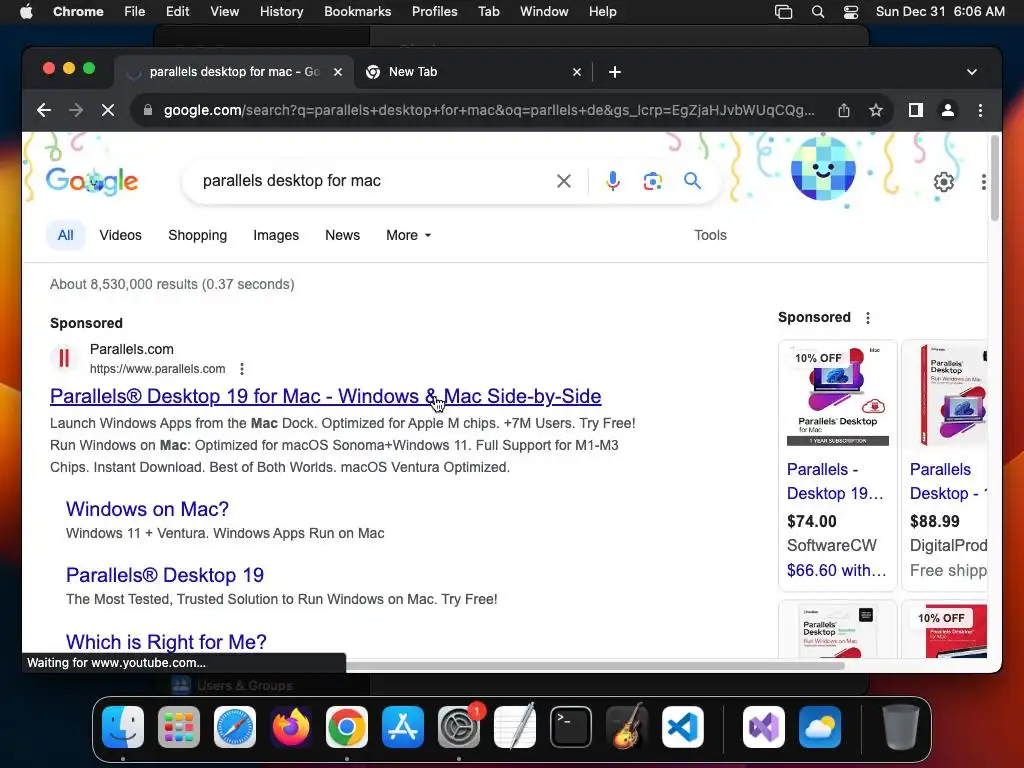Screen dimensions: 1024x768
Task: Open the History menu
Action: coord(281,12)
